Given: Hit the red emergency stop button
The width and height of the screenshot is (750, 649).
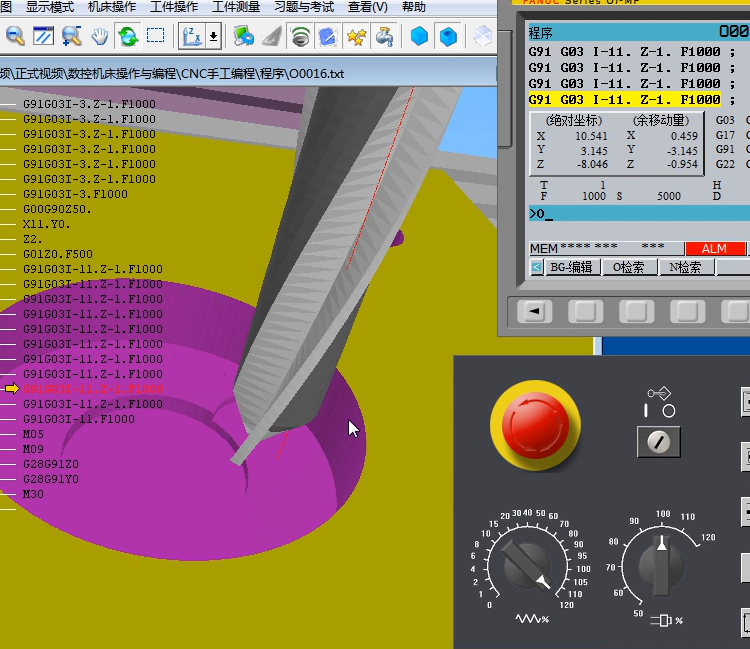Looking at the screenshot, I should tap(535, 425).
